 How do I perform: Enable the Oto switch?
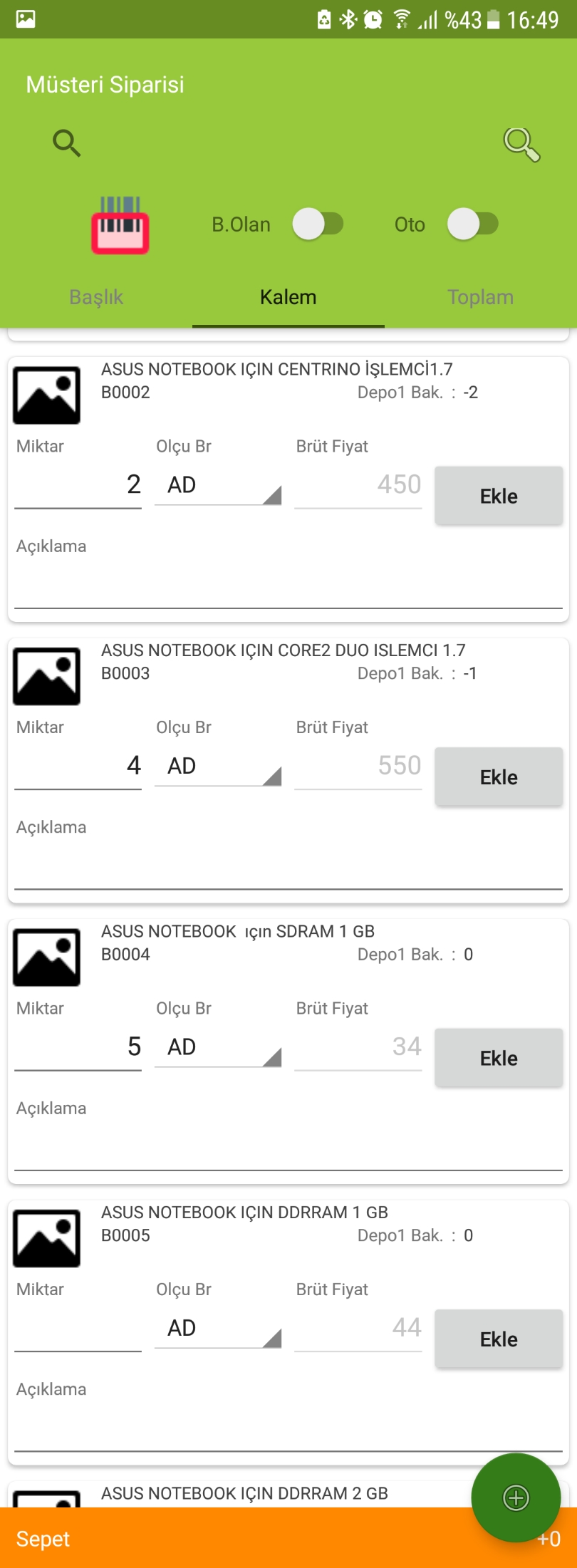472,224
